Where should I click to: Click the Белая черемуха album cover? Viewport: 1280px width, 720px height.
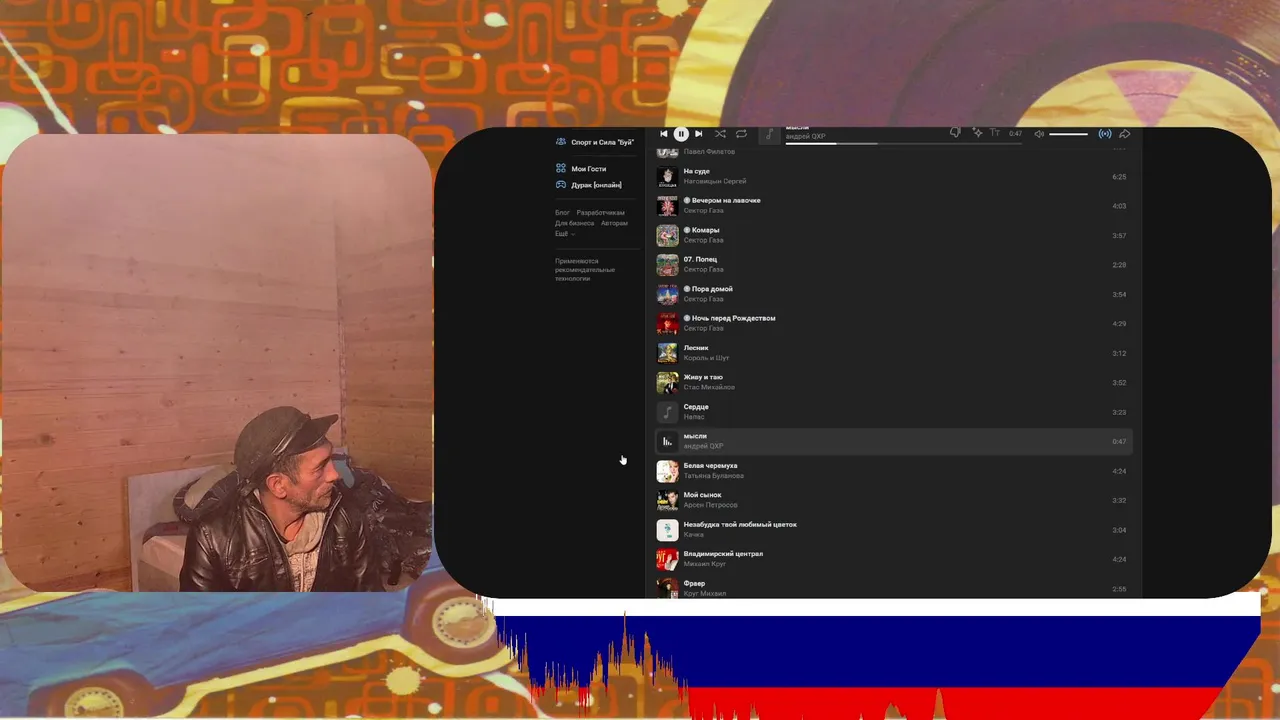coord(667,471)
